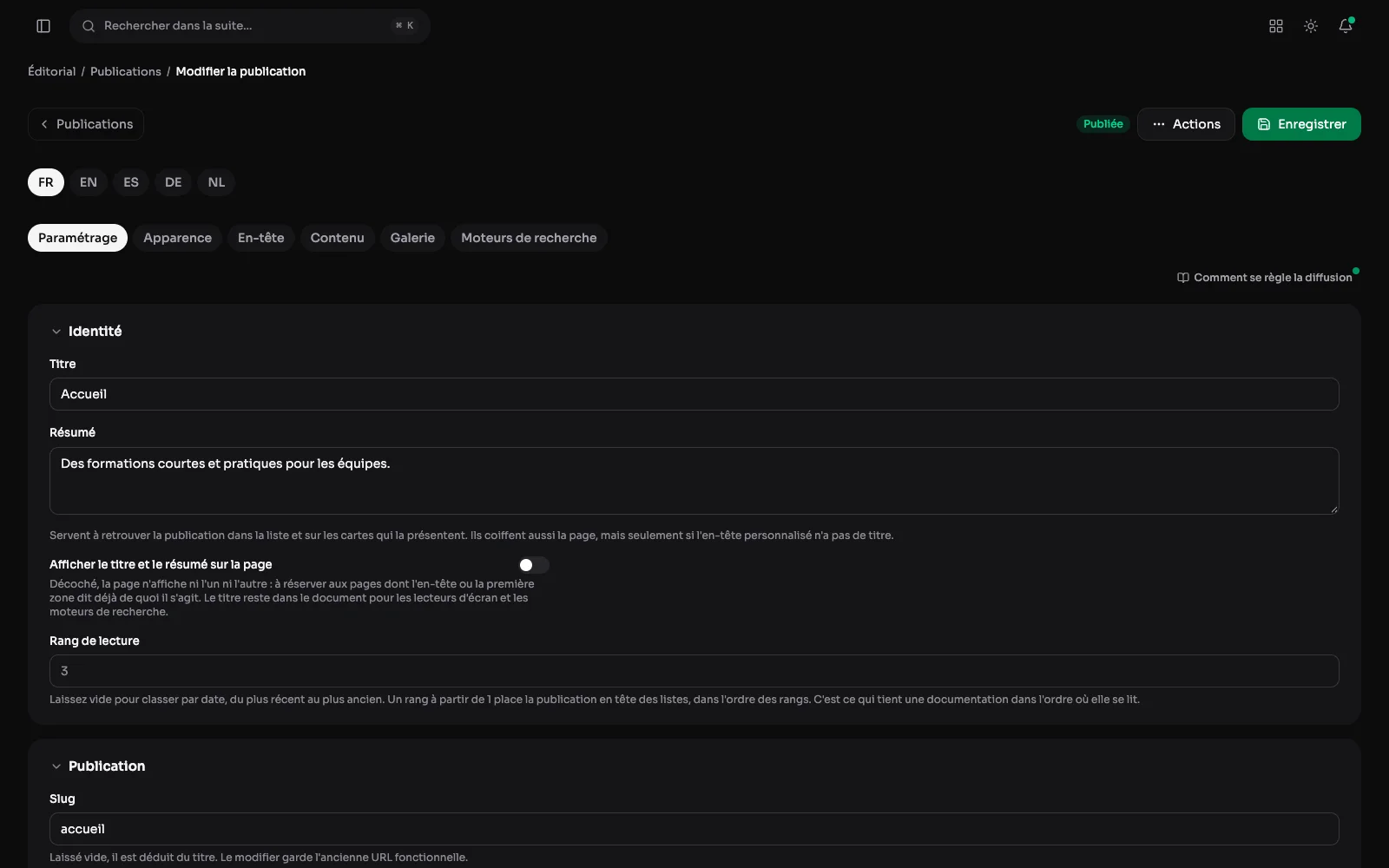Collapse the Identité section
The height and width of the screenshot is (868, 1389).
click(x=56, y=332)
